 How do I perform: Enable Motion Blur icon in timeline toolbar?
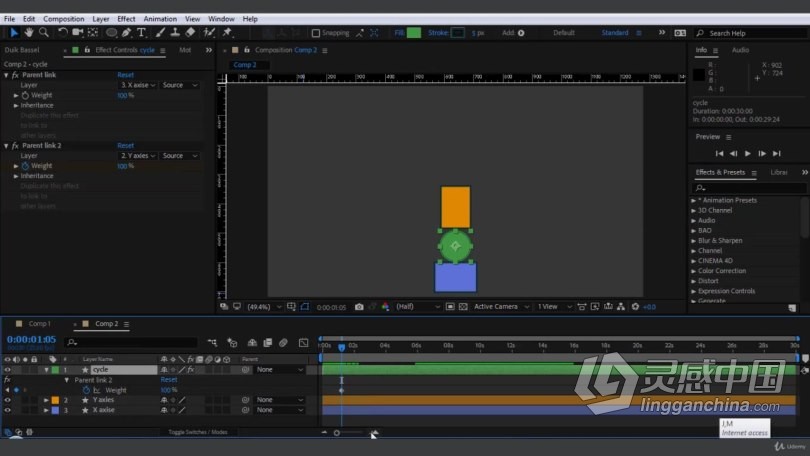[283, 342]
